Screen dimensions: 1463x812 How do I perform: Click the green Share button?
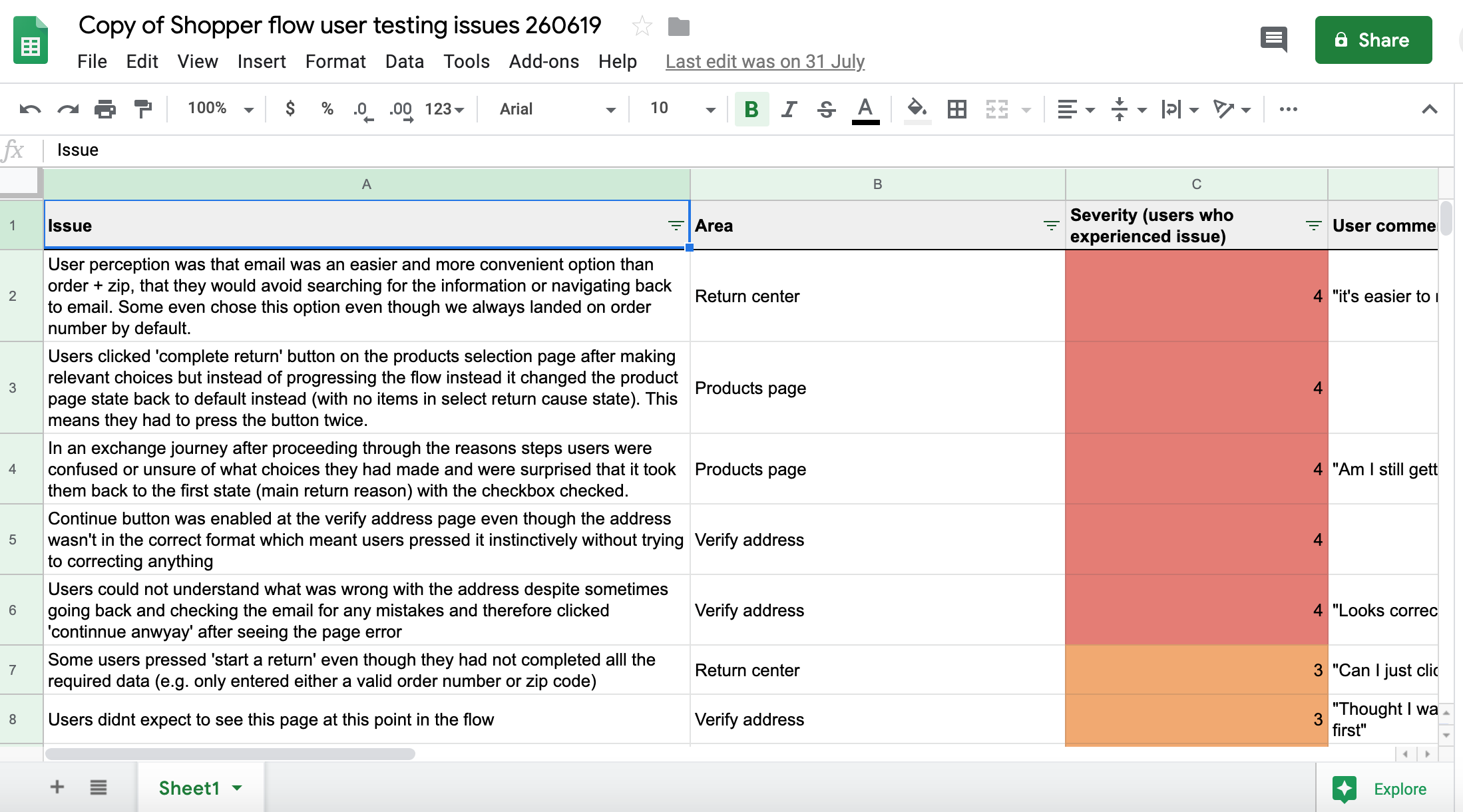pyautogui.click(x=1372, y=40)
